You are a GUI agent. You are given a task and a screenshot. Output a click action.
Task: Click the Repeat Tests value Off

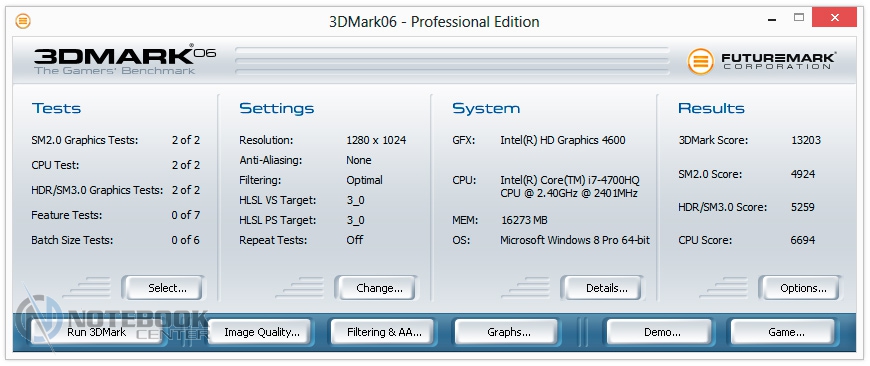point(355,240)
